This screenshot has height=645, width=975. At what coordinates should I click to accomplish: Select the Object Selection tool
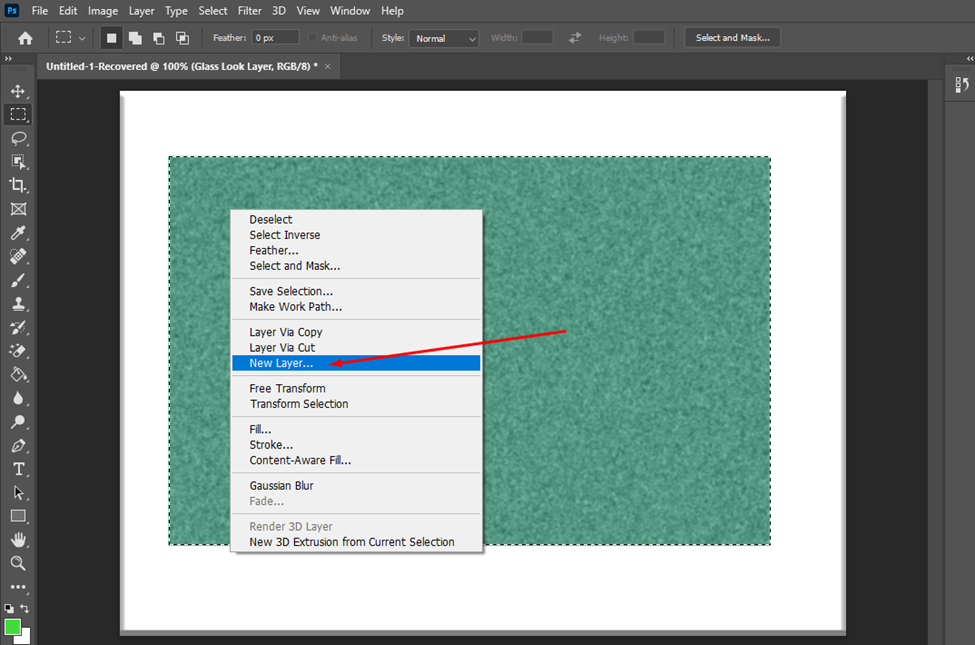tap(18, 162)
